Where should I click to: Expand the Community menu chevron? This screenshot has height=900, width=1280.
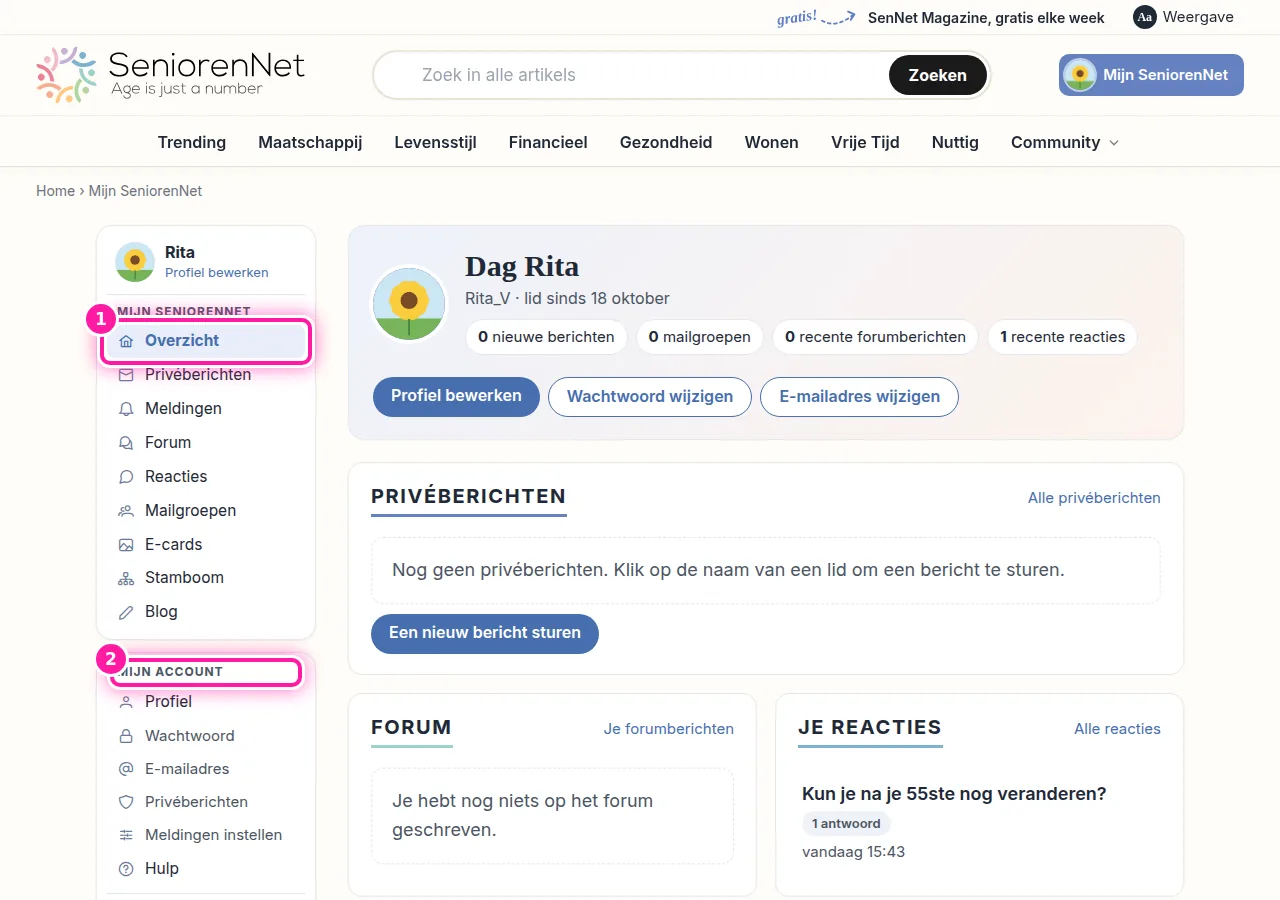1114,143
